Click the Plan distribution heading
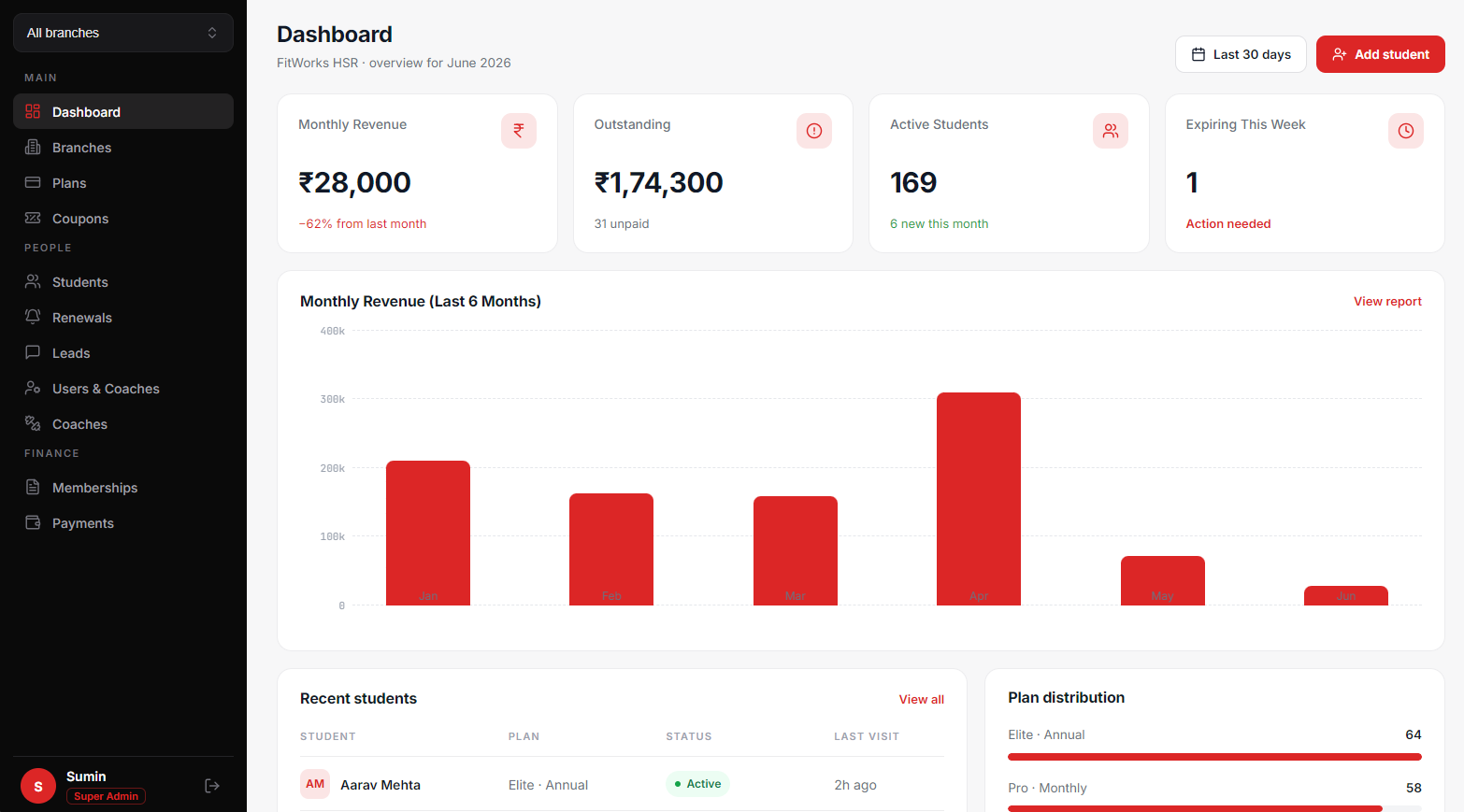The height and width of the screenshot is (812, 1464). [x=1066, y=697]
